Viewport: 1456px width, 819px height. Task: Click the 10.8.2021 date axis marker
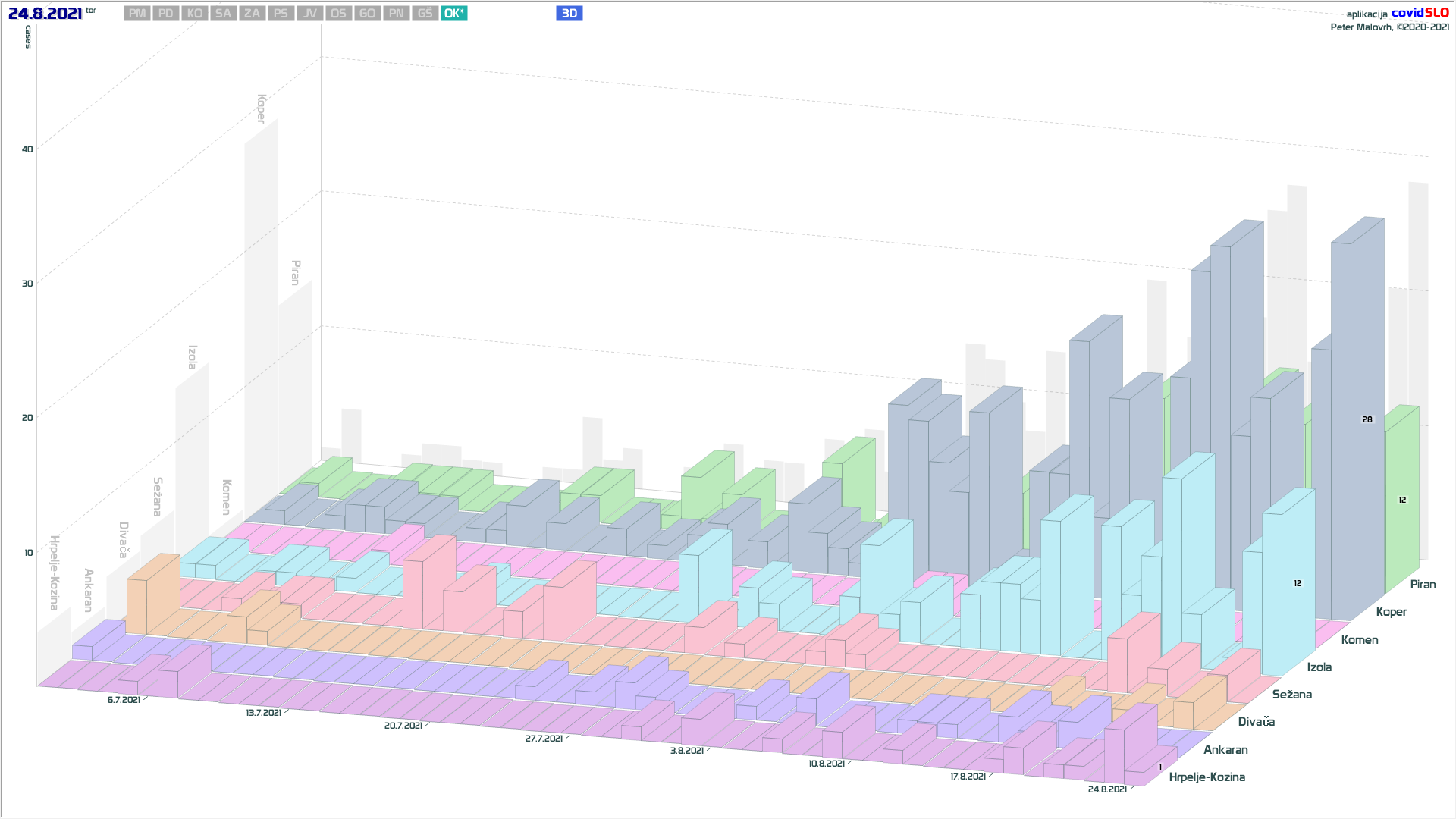pyautogui.click(x=826, y=764)
